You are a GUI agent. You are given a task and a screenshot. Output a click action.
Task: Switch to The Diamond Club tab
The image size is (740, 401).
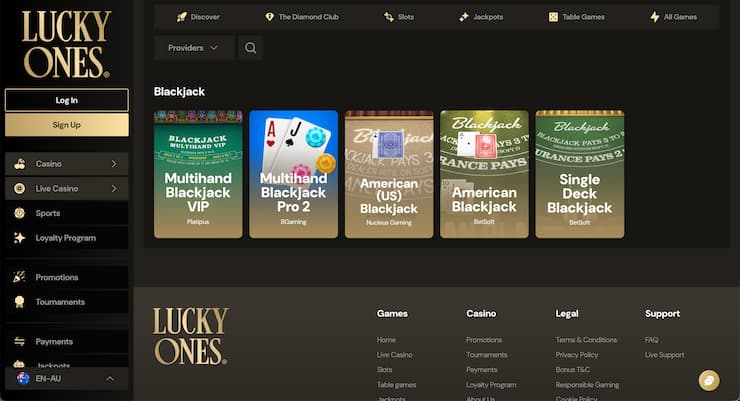point(302,17)
